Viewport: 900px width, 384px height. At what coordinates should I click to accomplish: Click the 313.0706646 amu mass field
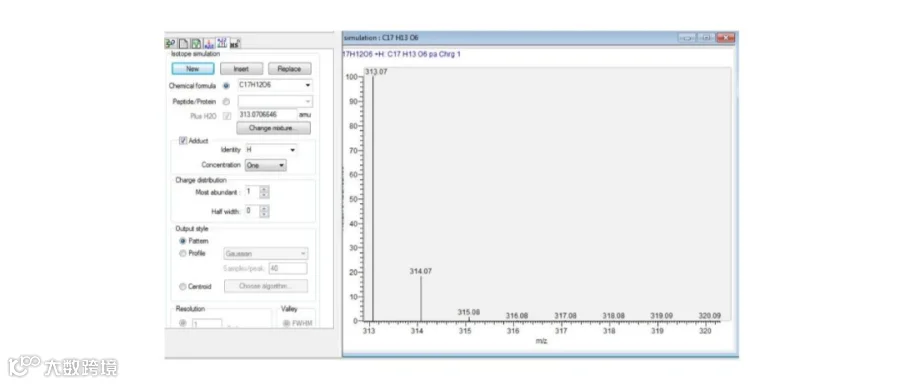tap(267, 115)
